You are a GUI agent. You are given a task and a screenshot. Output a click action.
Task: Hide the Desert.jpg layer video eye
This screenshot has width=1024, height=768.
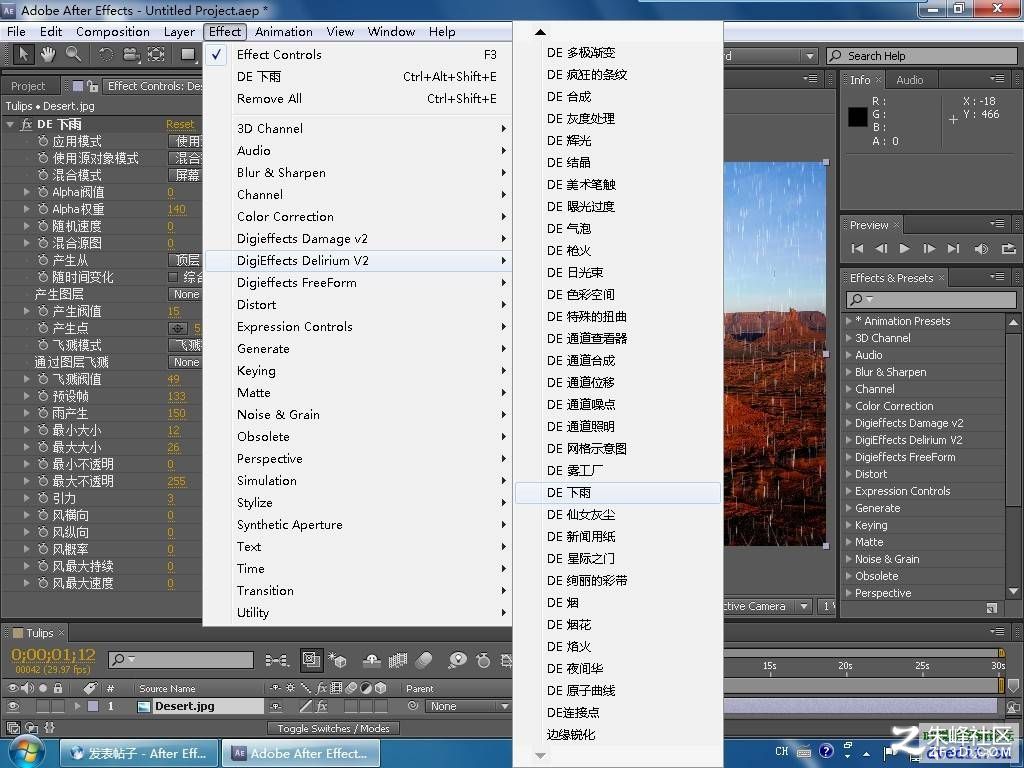12,706
